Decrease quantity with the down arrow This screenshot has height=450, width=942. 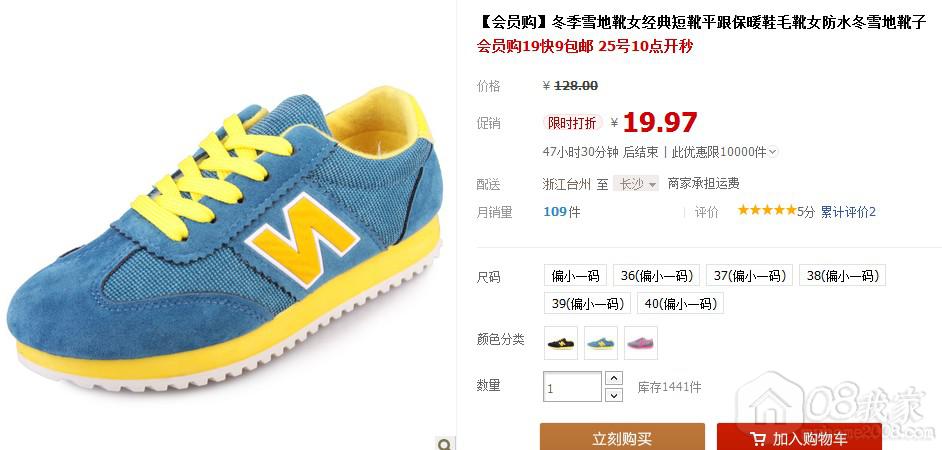click(x=613, y=395)
